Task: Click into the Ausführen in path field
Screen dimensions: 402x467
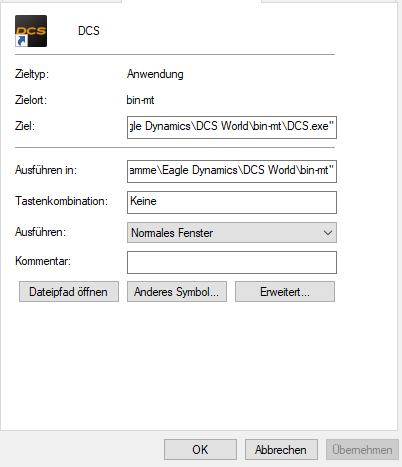Action: 232,171
